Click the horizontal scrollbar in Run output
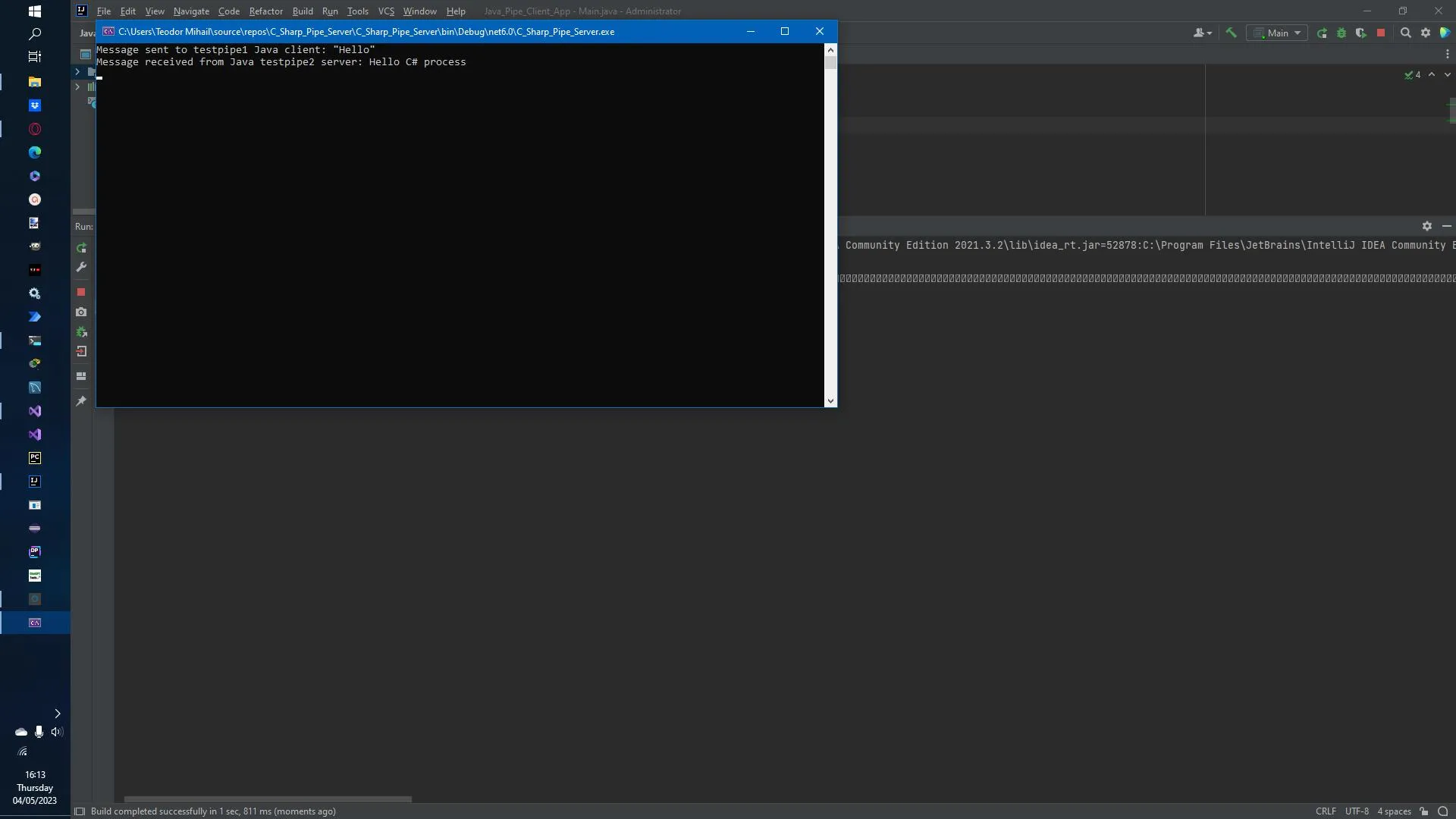Viewport: 1456px width, 819px height. pyautogui.click(x=268, y=799)
